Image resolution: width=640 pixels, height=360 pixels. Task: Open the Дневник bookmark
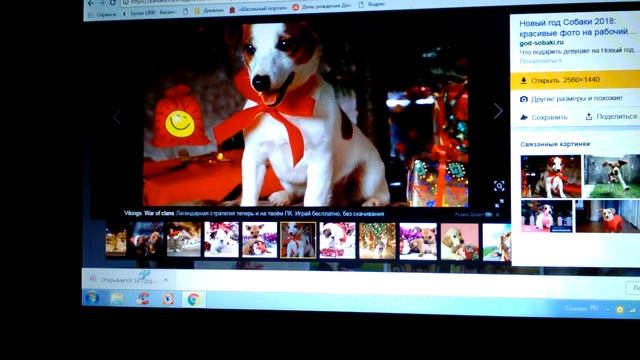click(209, 11)
